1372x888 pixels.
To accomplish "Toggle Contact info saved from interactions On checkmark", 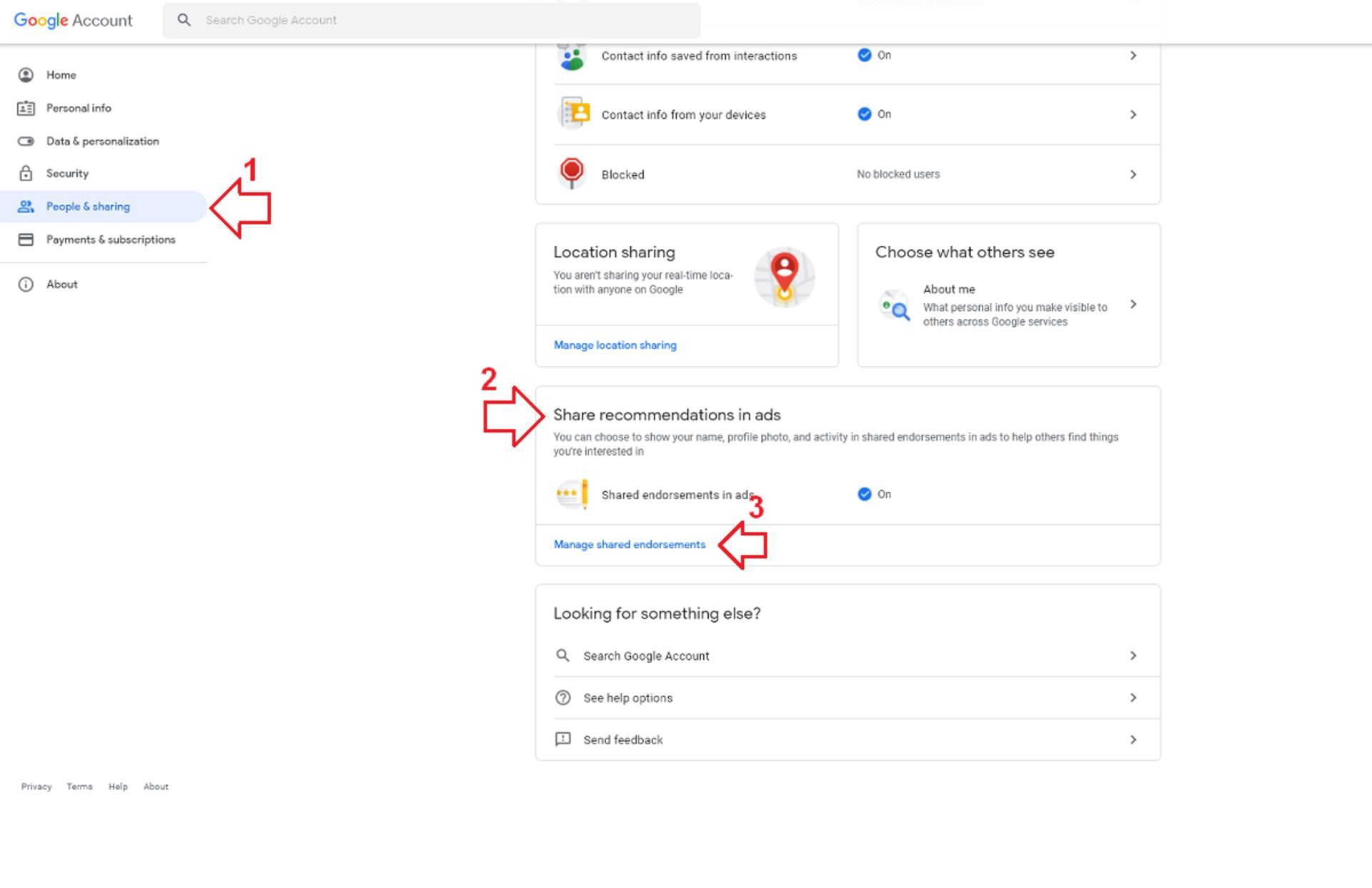I will pos(865,55).
